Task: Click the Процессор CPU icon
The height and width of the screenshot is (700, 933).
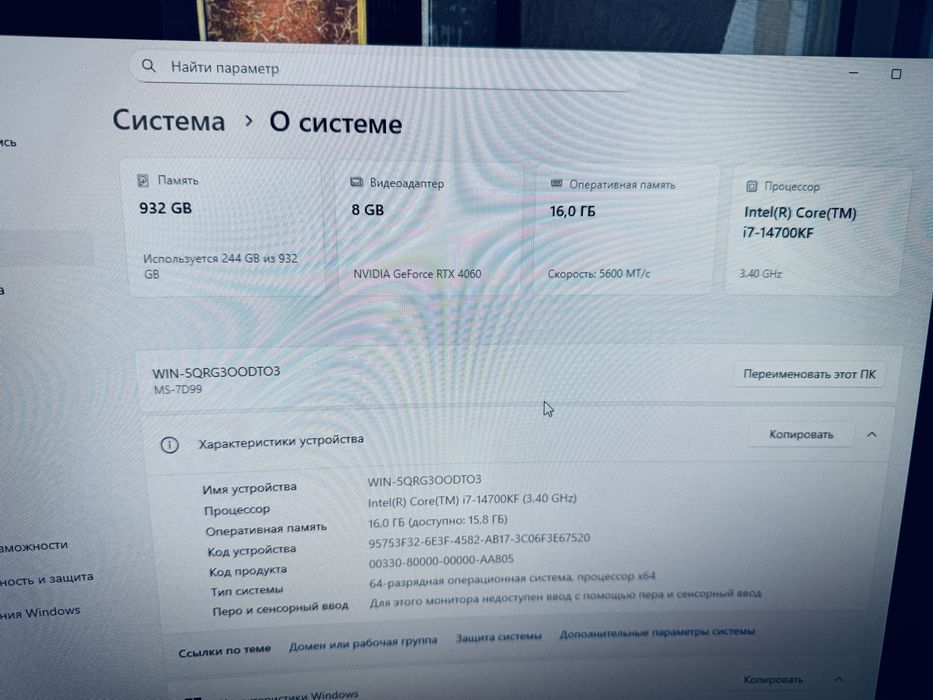Action: [x=752, y=186]
